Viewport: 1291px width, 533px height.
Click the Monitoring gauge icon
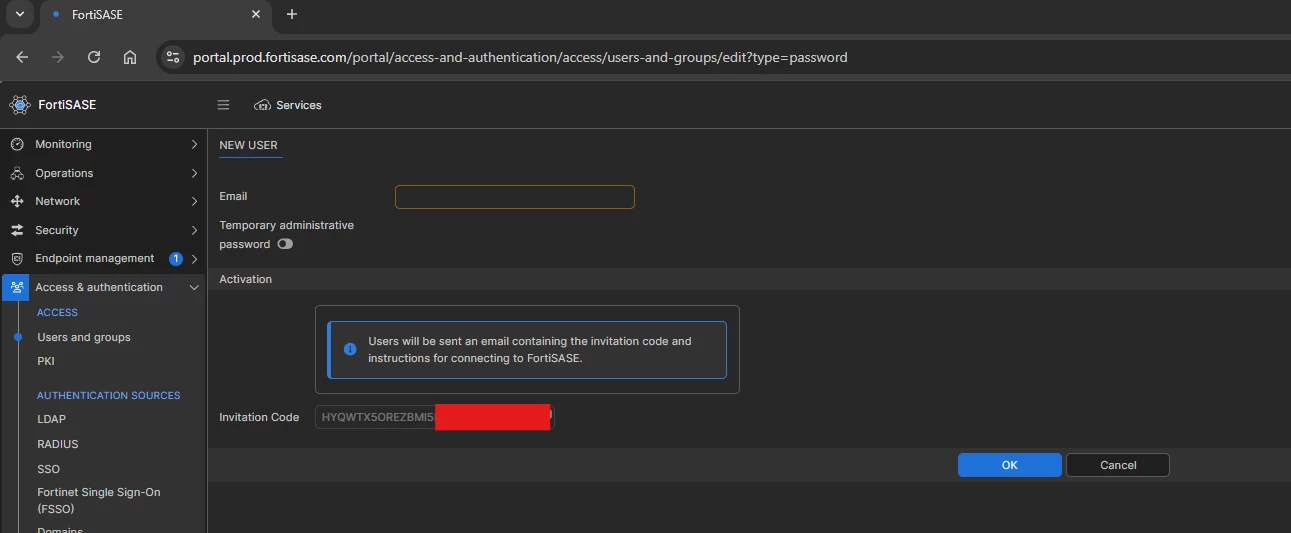tap(17, 144)
